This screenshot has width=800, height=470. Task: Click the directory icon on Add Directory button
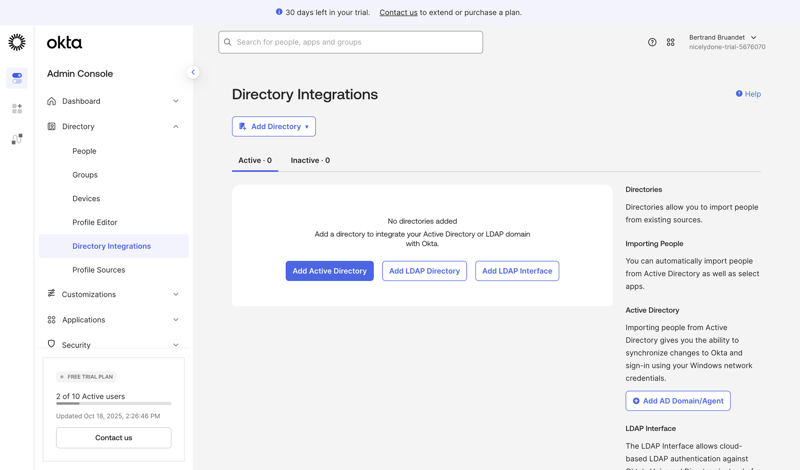[243, 127]
